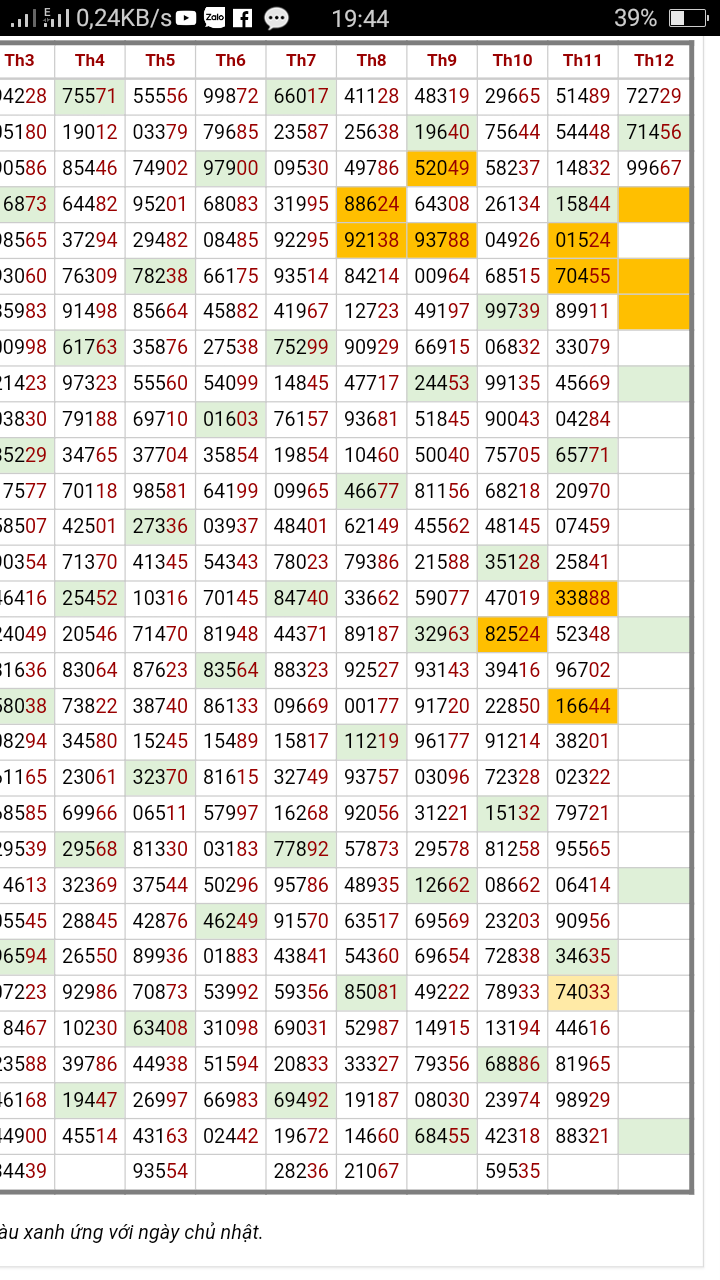
Task: Select orange cell 82524 in Th10
Action: 512,634
